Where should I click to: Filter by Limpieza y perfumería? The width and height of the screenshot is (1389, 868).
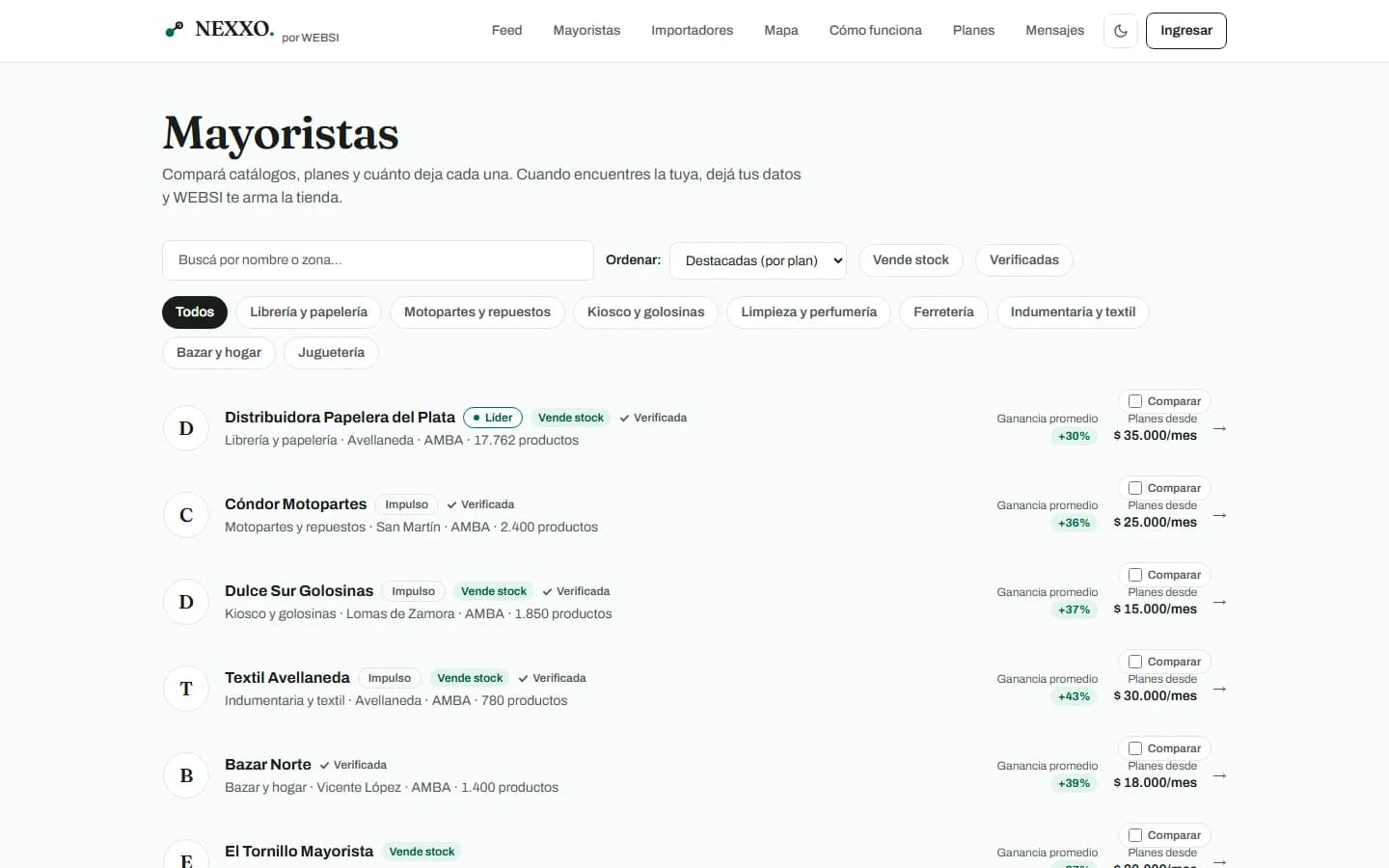click(x=809, y=312)
